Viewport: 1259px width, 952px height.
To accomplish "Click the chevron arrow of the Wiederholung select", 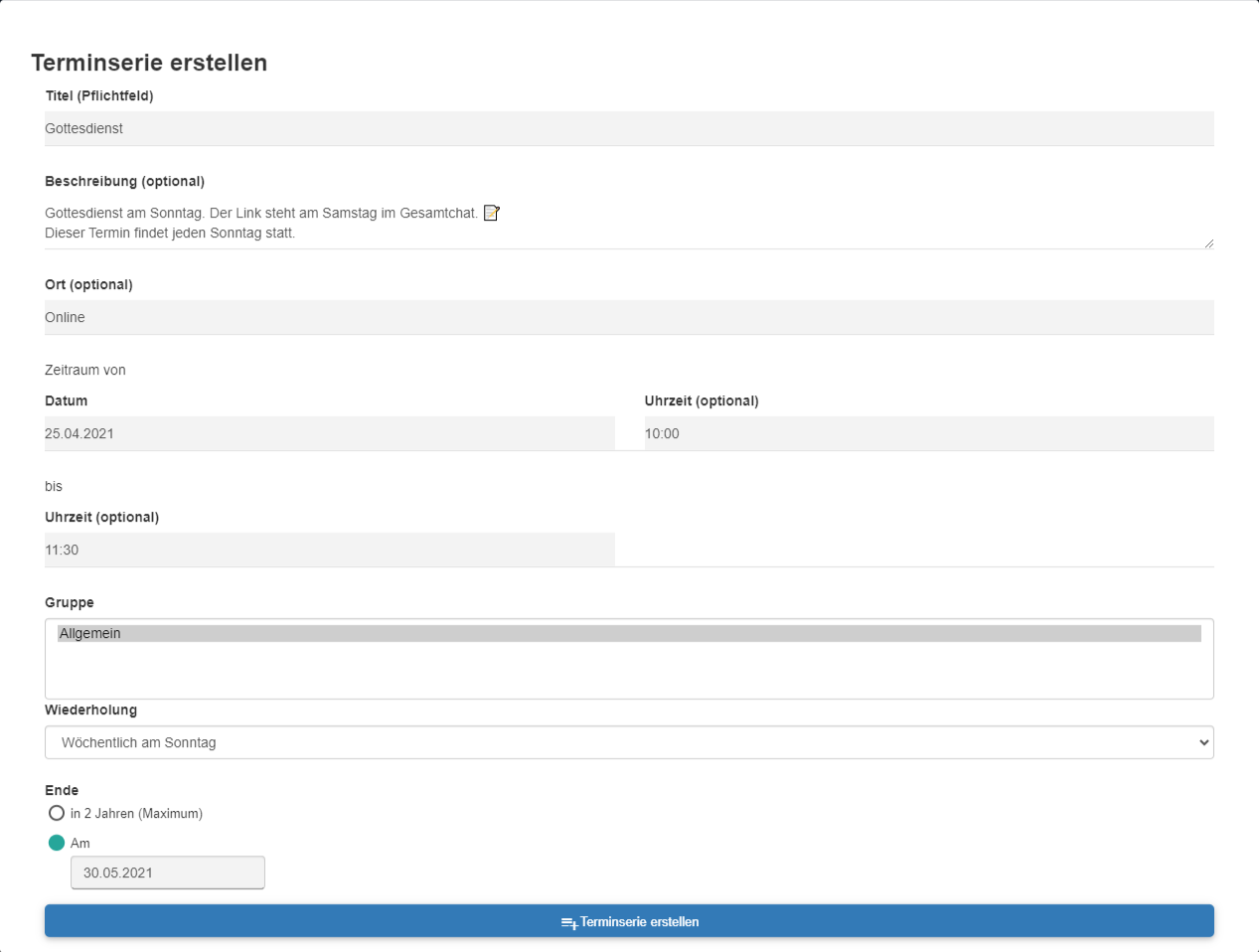I will point(1203,742).
